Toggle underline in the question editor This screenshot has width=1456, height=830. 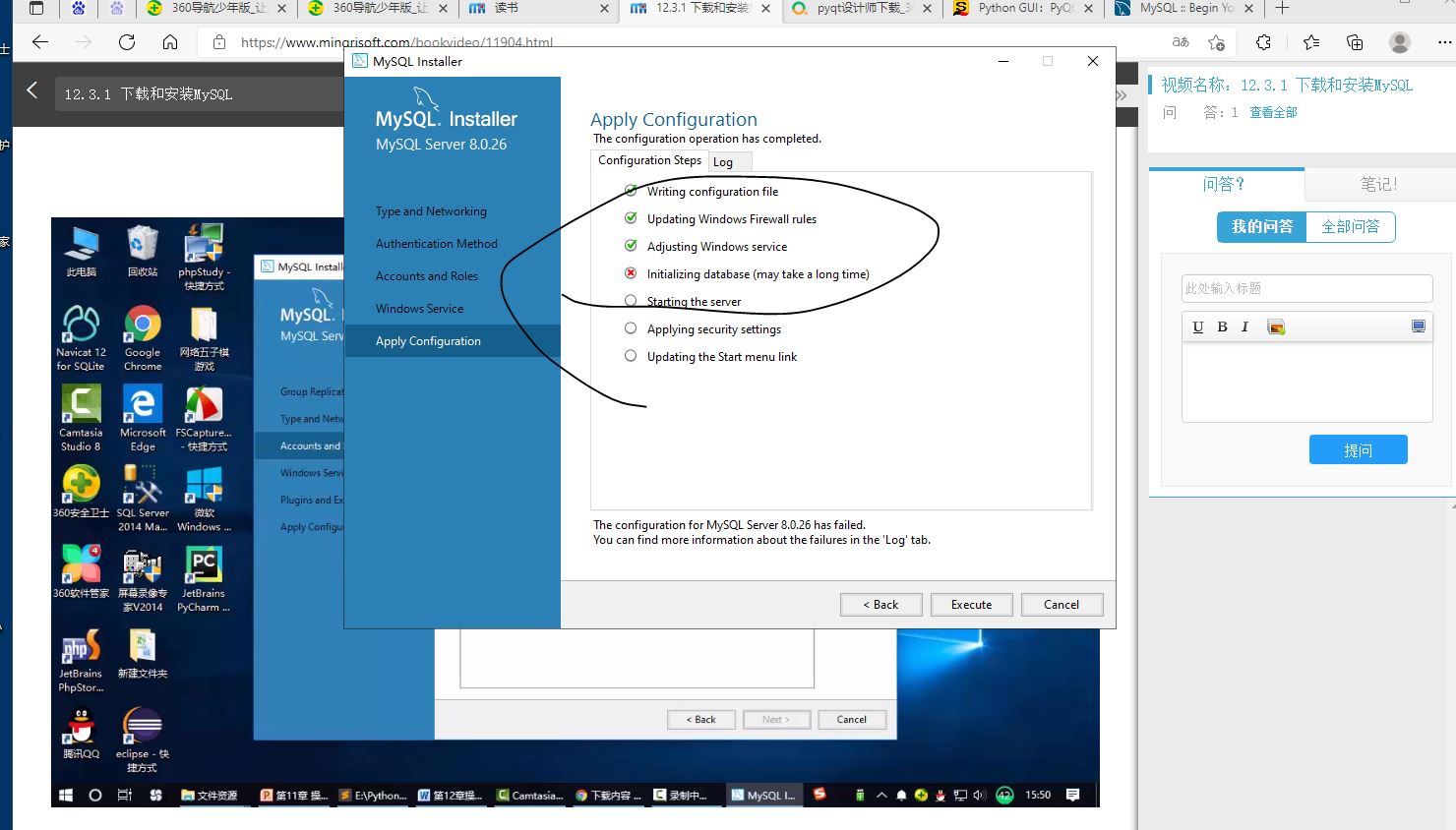coord(1198,326)
